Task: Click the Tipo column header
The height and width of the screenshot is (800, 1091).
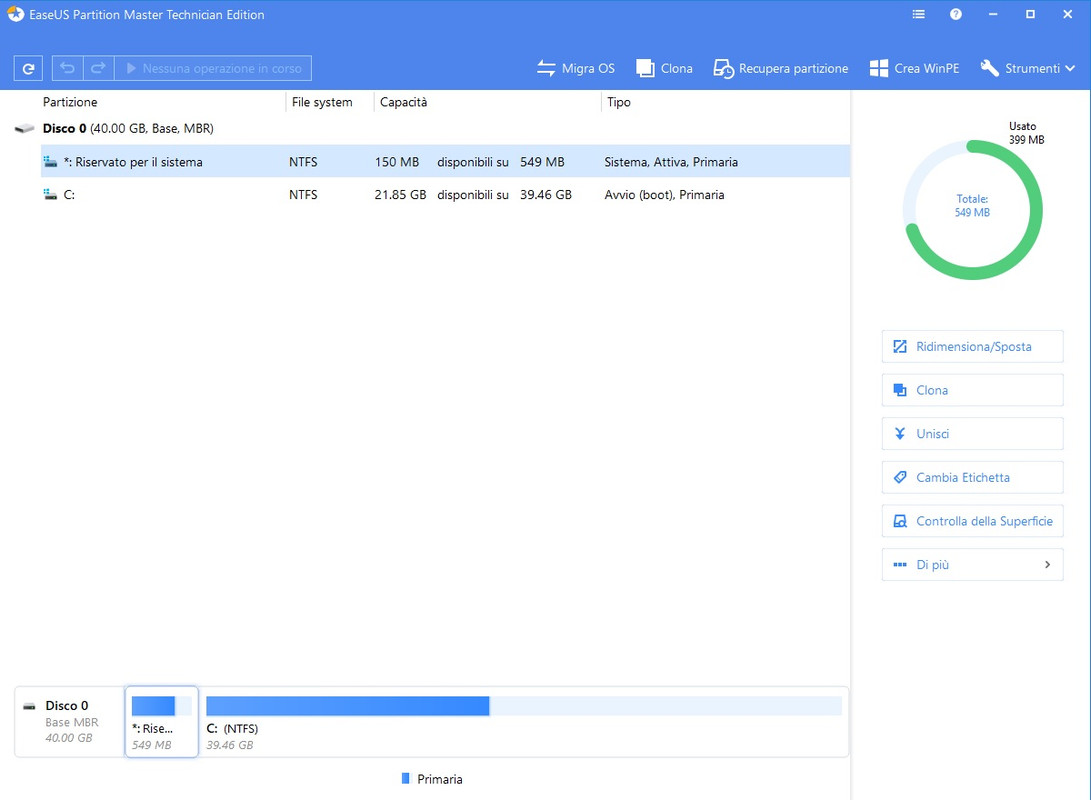Action: tap(619, 102)
